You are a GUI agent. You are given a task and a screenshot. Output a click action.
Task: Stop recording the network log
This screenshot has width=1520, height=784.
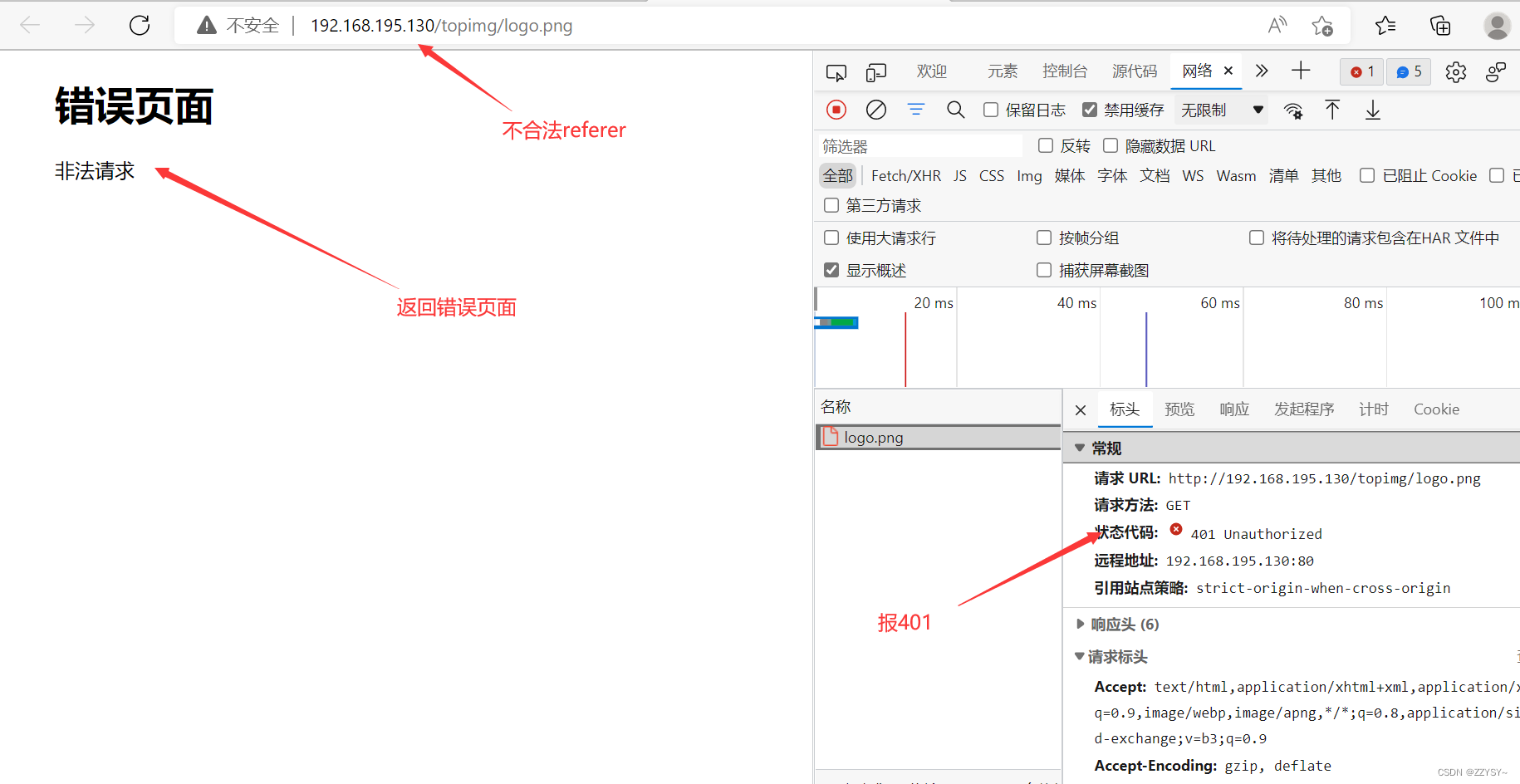coord(836,110)
